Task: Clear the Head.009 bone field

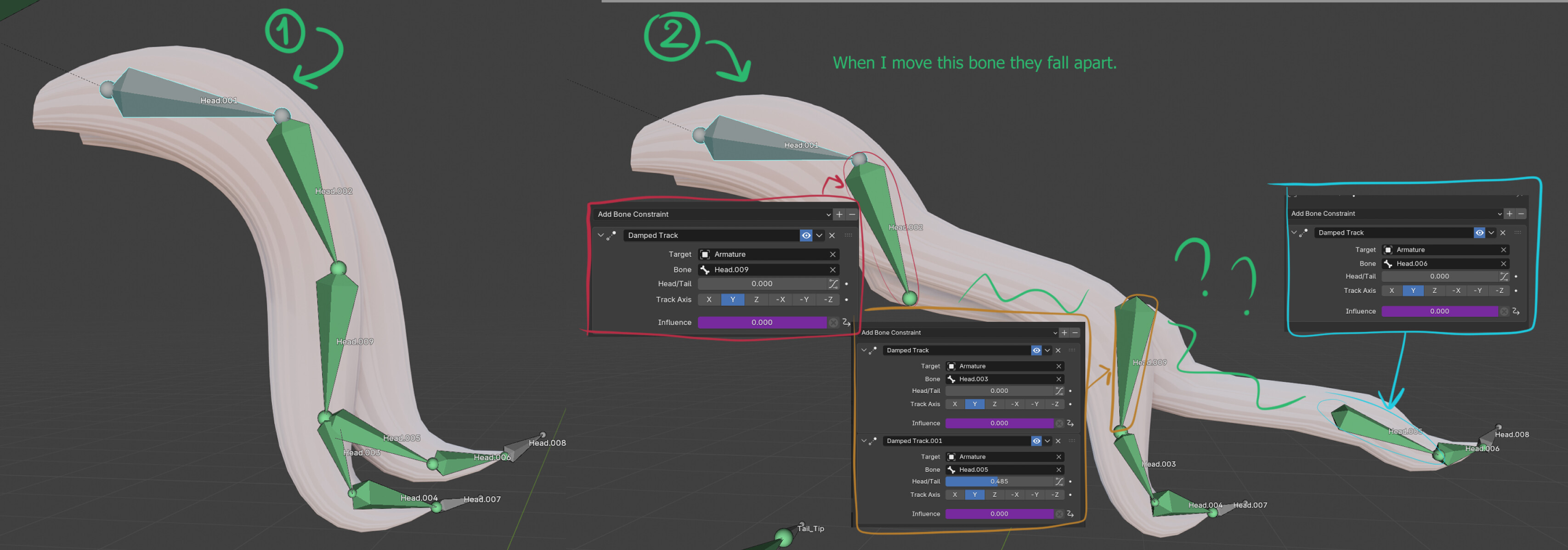Action: (x=832, y=269)
